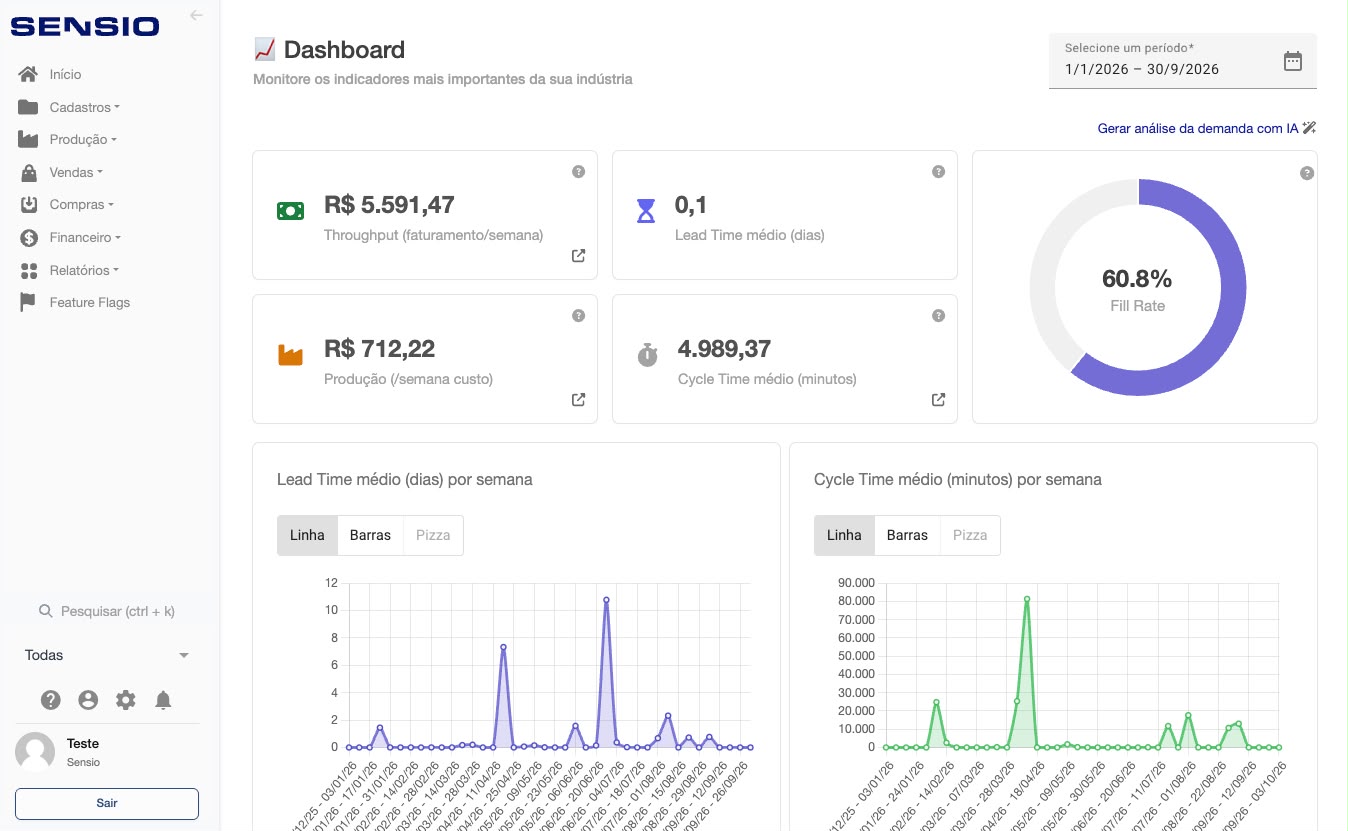Open the calendar date picker icon

[x=1293, y=61]
